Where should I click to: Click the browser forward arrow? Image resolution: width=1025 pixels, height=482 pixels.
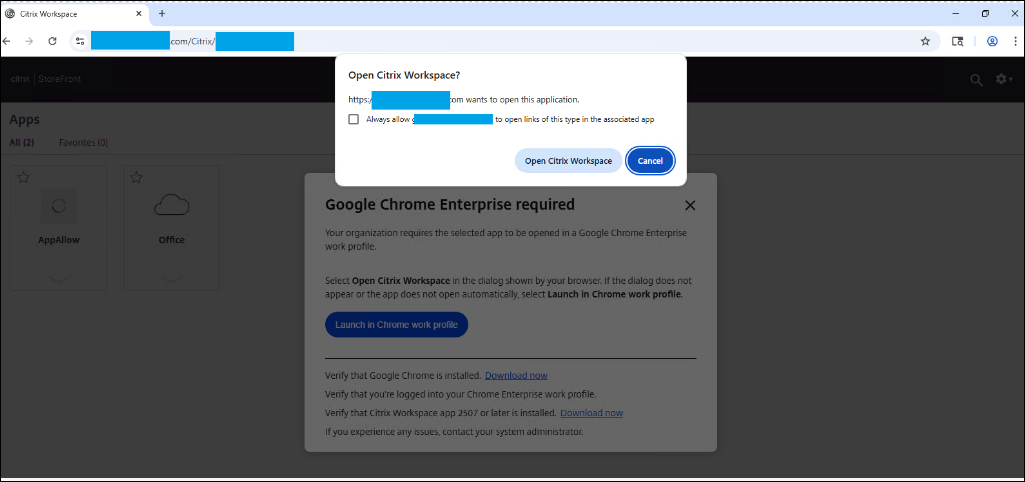click(29, 41)
